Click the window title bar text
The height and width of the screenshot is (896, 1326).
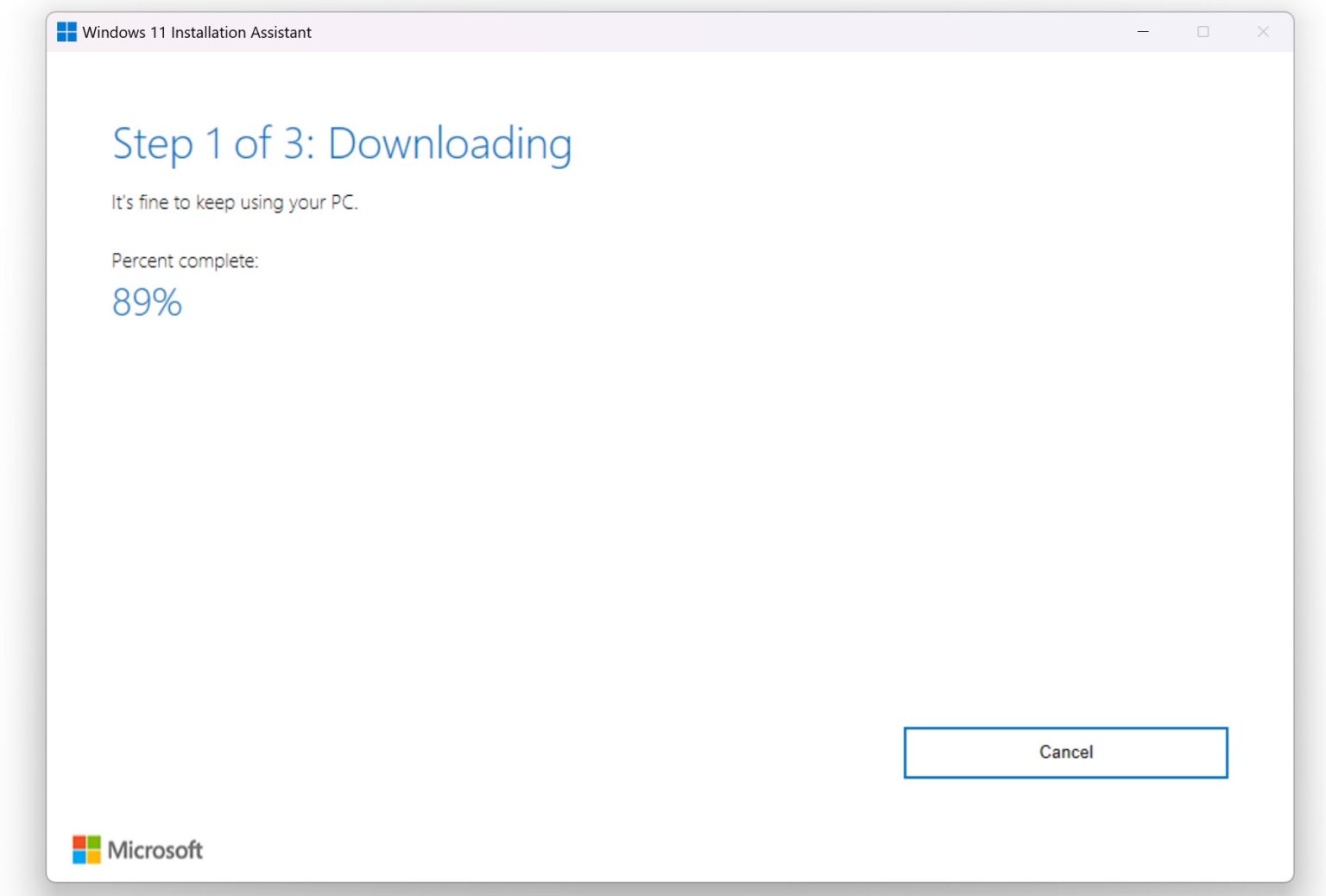[x=197, y=32]
